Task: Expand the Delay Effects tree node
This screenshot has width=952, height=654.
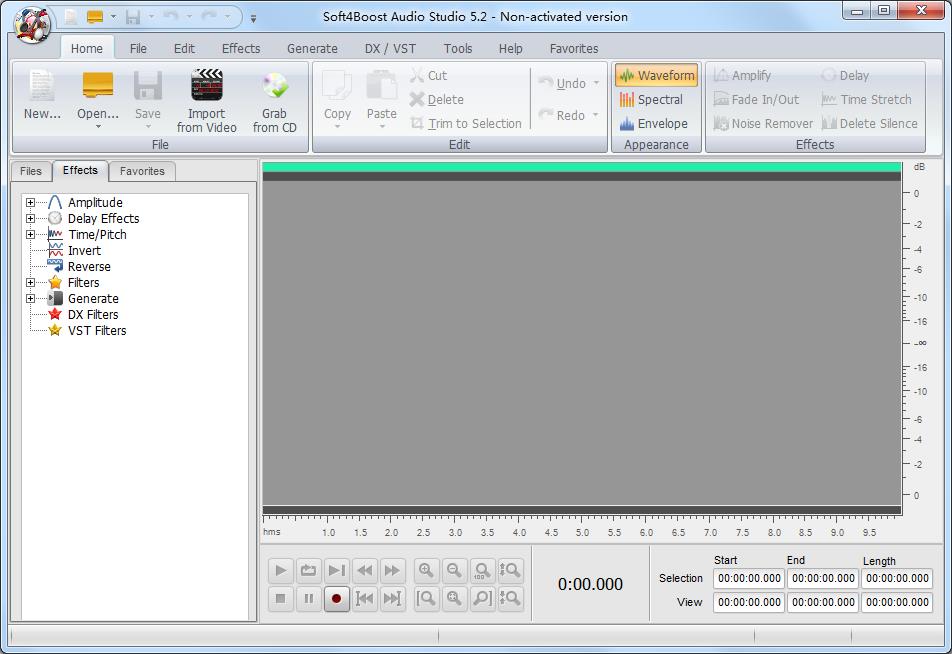Action: click(30, 219)
